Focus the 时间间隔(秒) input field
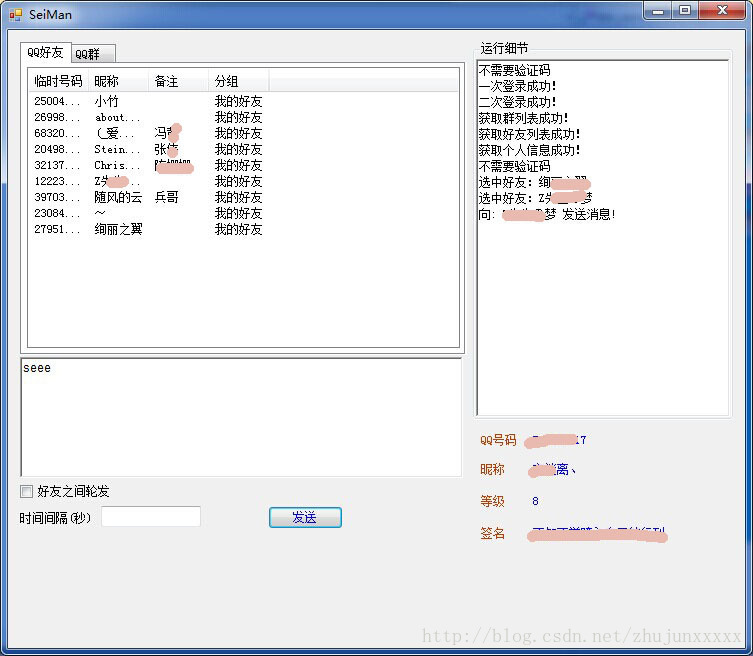 (x=151, y=516)
